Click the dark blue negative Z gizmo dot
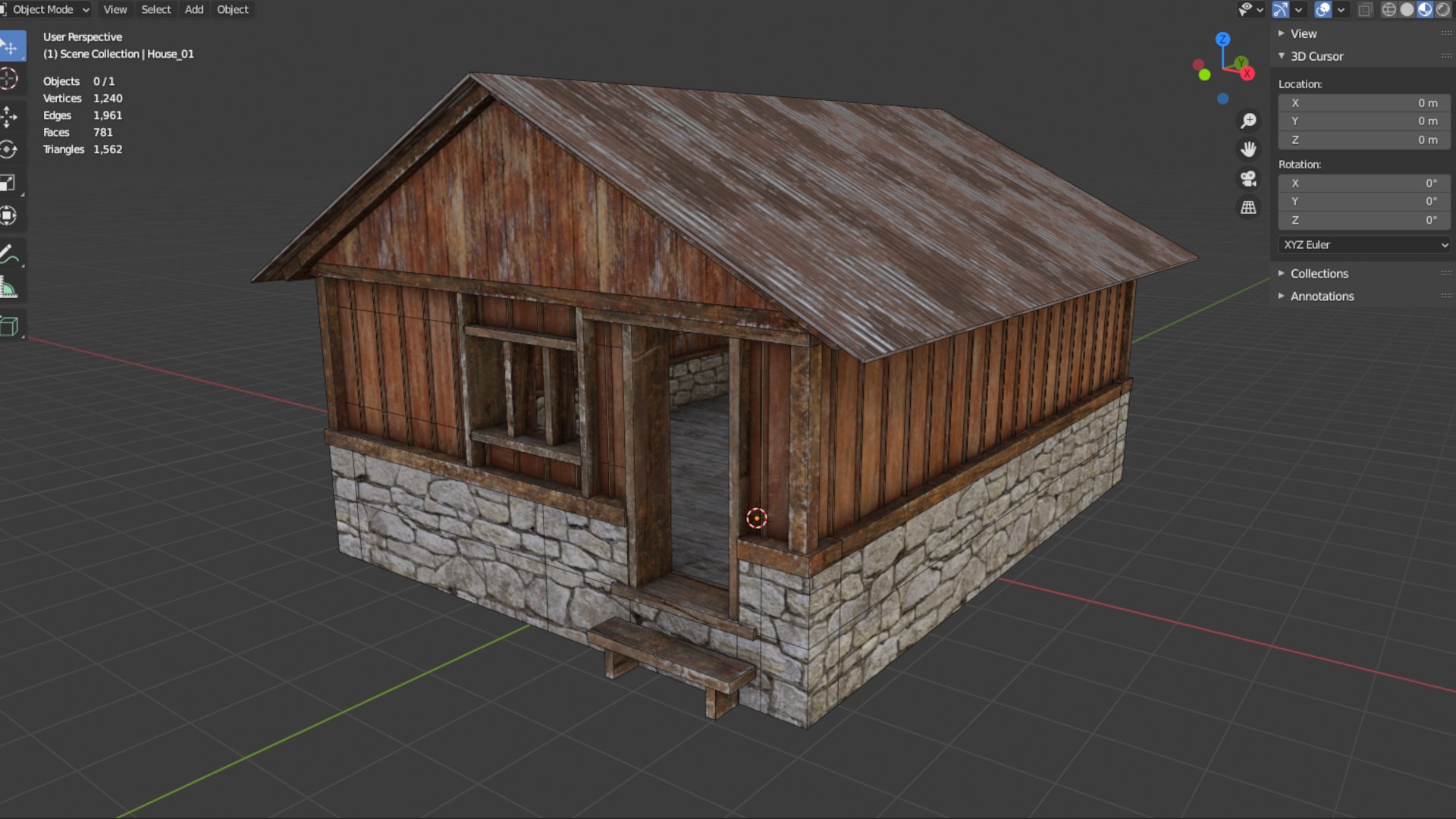This screenshot has width=1456, height=819. (1222, 99)
